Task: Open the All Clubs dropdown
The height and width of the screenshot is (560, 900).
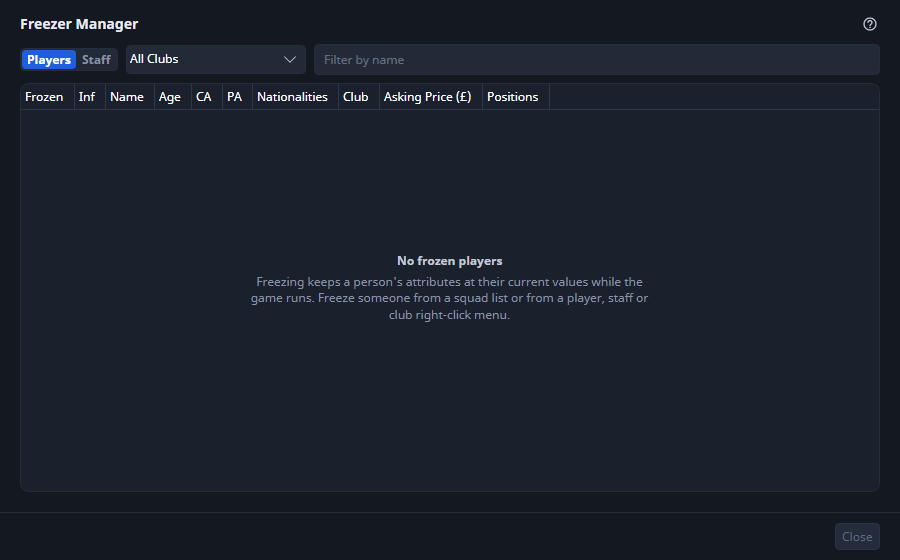Action: (216, 60)
